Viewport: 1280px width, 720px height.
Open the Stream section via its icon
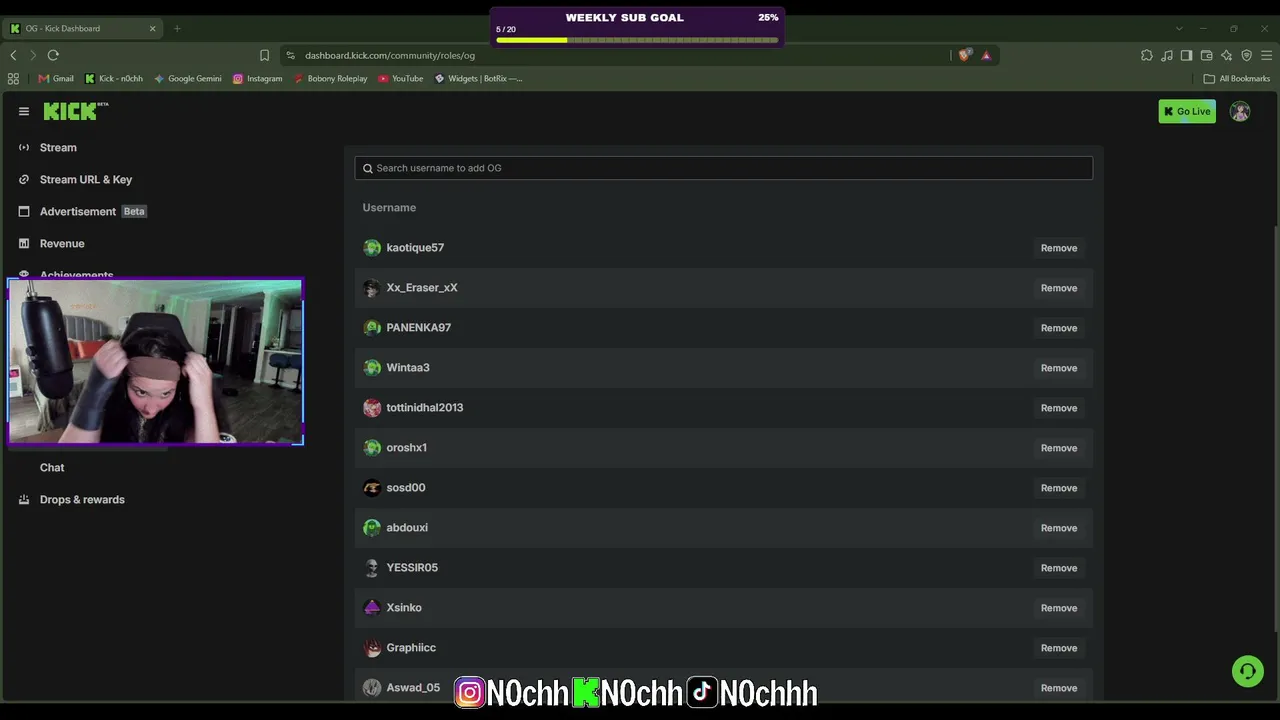24,148
